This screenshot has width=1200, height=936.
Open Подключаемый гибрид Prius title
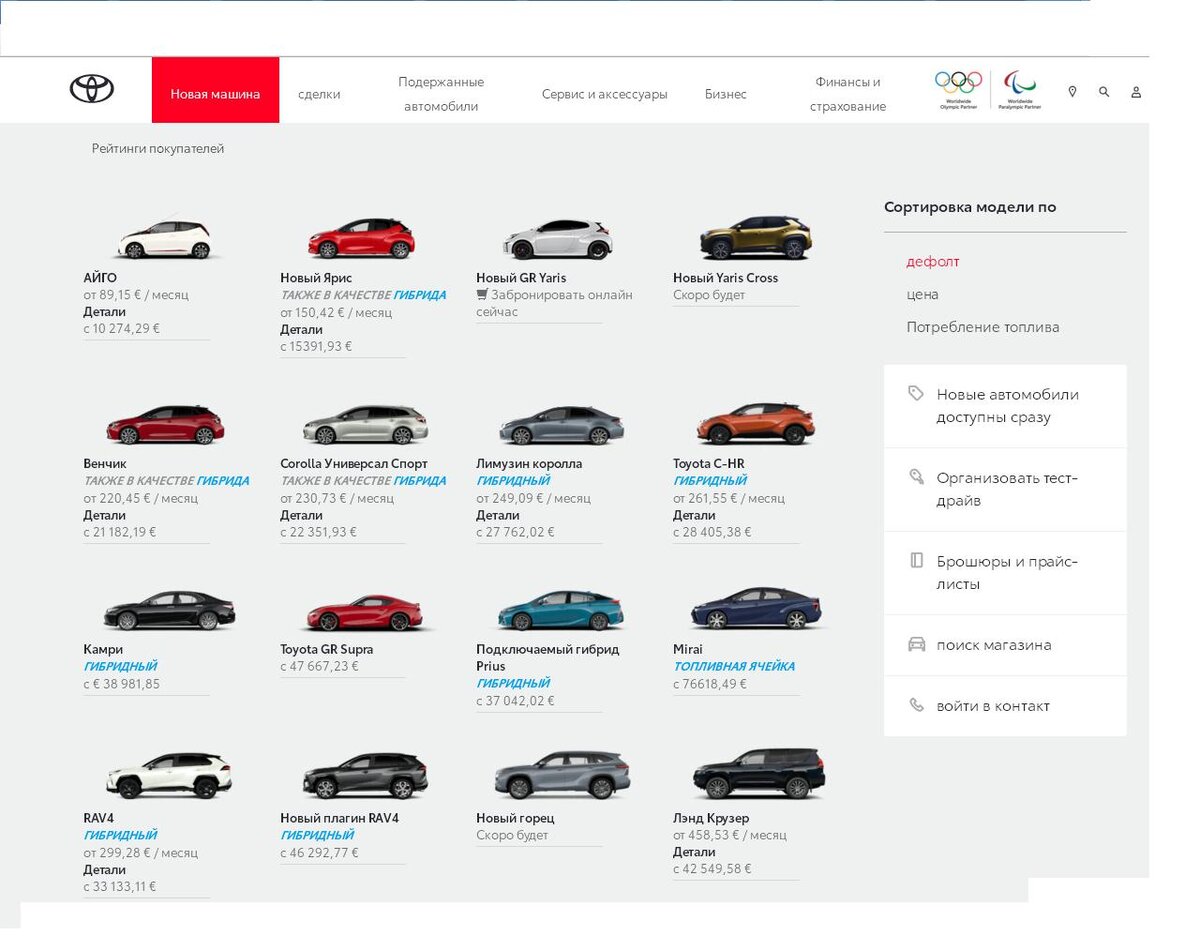[548, 657]
